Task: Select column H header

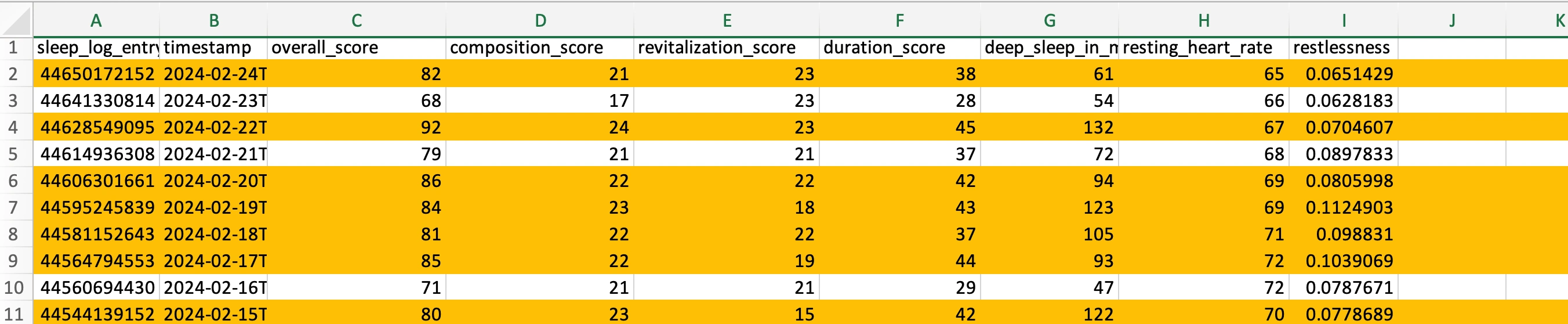Action: pos(1203,21)
